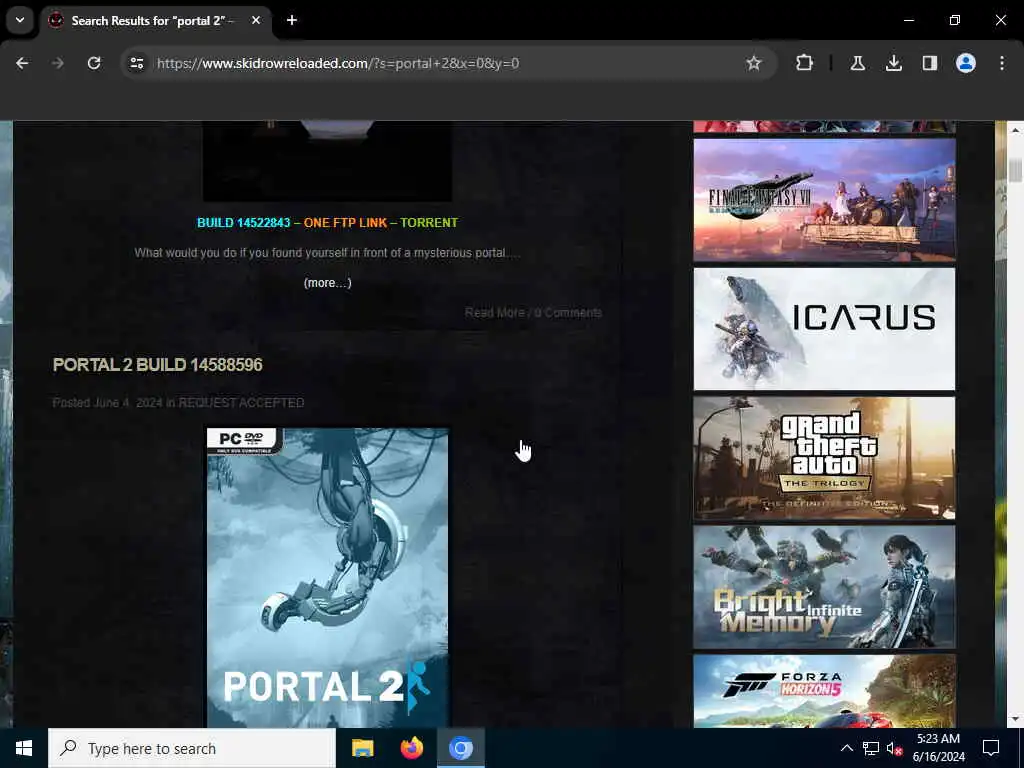1024x768 pixels.
Task: Open the 0 Comments link
Action: pyautogui.click(x=568, y=313)
